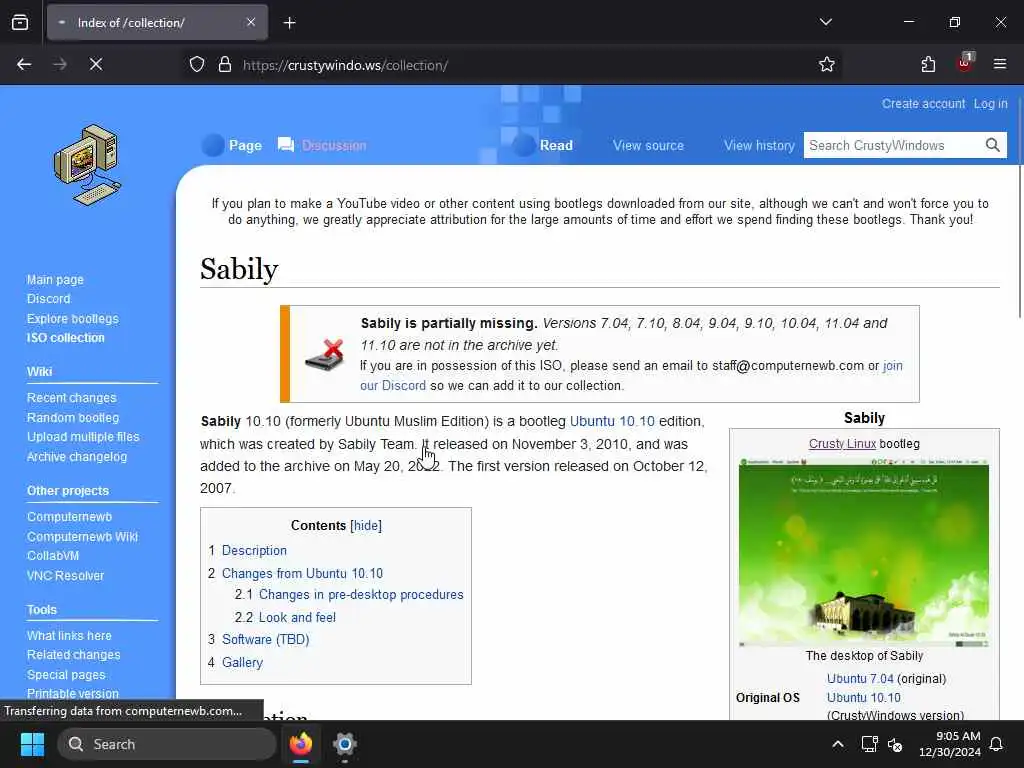This screenshot has width=1024, height=768.
Task: Open the View history tab
Action: (x=759, y=145)
